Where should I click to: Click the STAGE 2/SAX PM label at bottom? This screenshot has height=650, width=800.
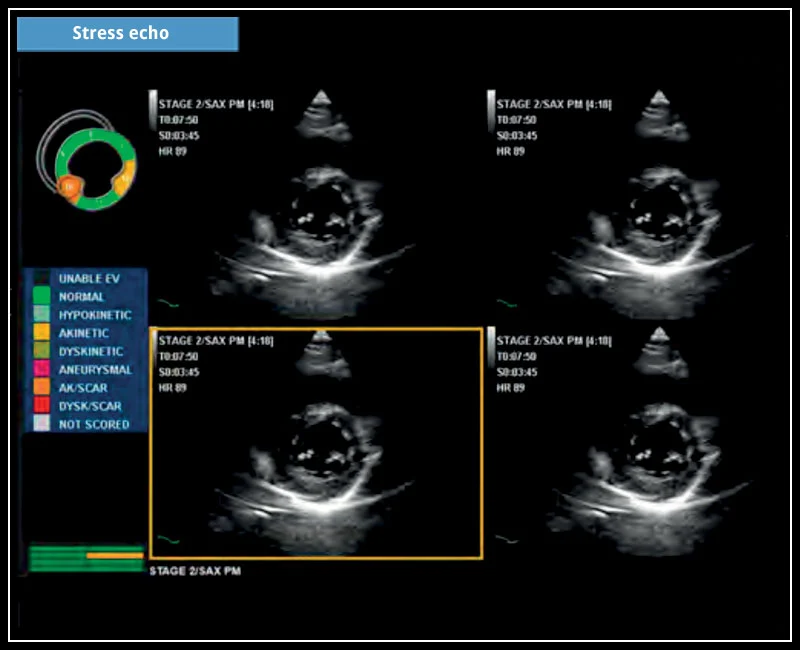[194, 571]
